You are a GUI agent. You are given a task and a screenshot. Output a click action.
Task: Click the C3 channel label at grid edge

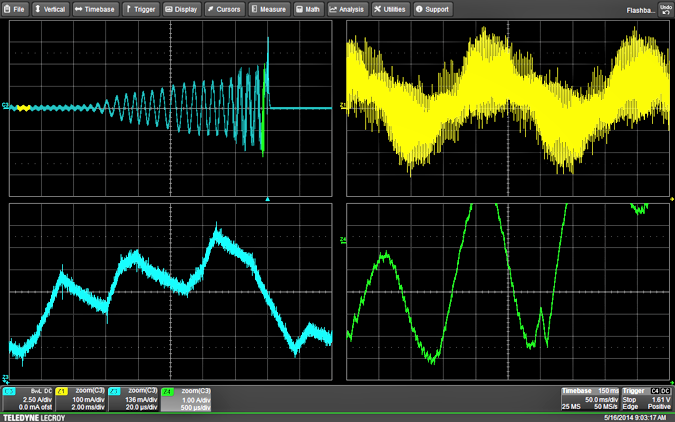click(x=5, y=105)
